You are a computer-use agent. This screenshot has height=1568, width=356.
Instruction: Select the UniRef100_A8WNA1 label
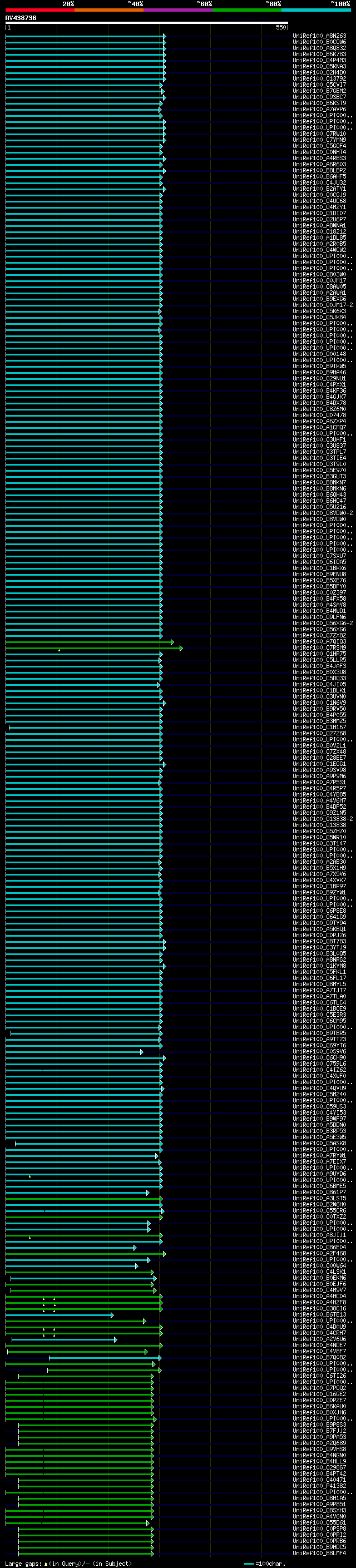319,226
